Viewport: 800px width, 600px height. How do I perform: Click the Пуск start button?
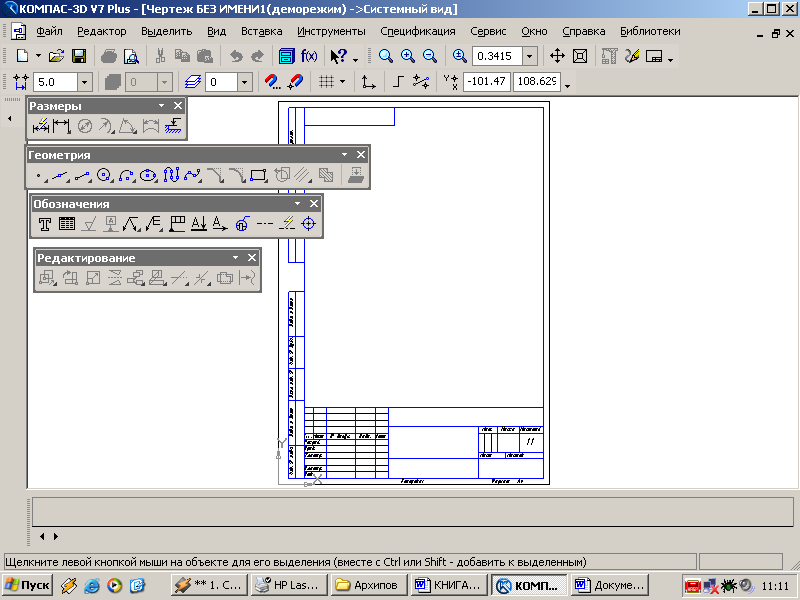point(28,585)
